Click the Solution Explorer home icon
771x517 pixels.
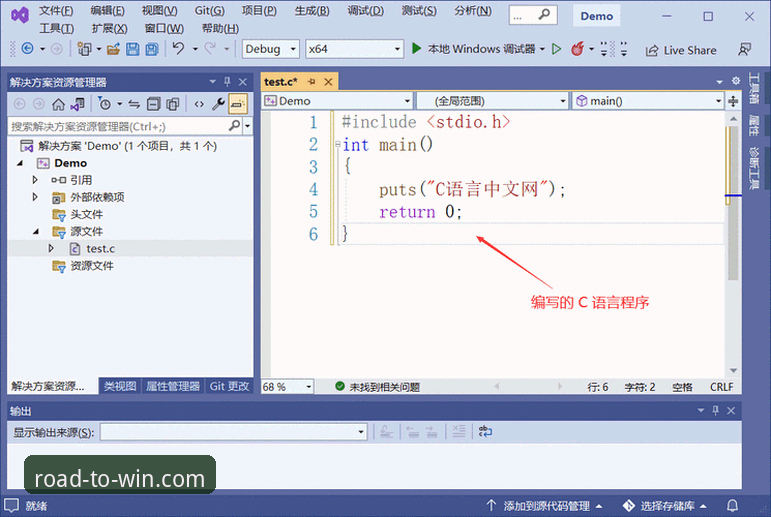(x=59, y=104)
